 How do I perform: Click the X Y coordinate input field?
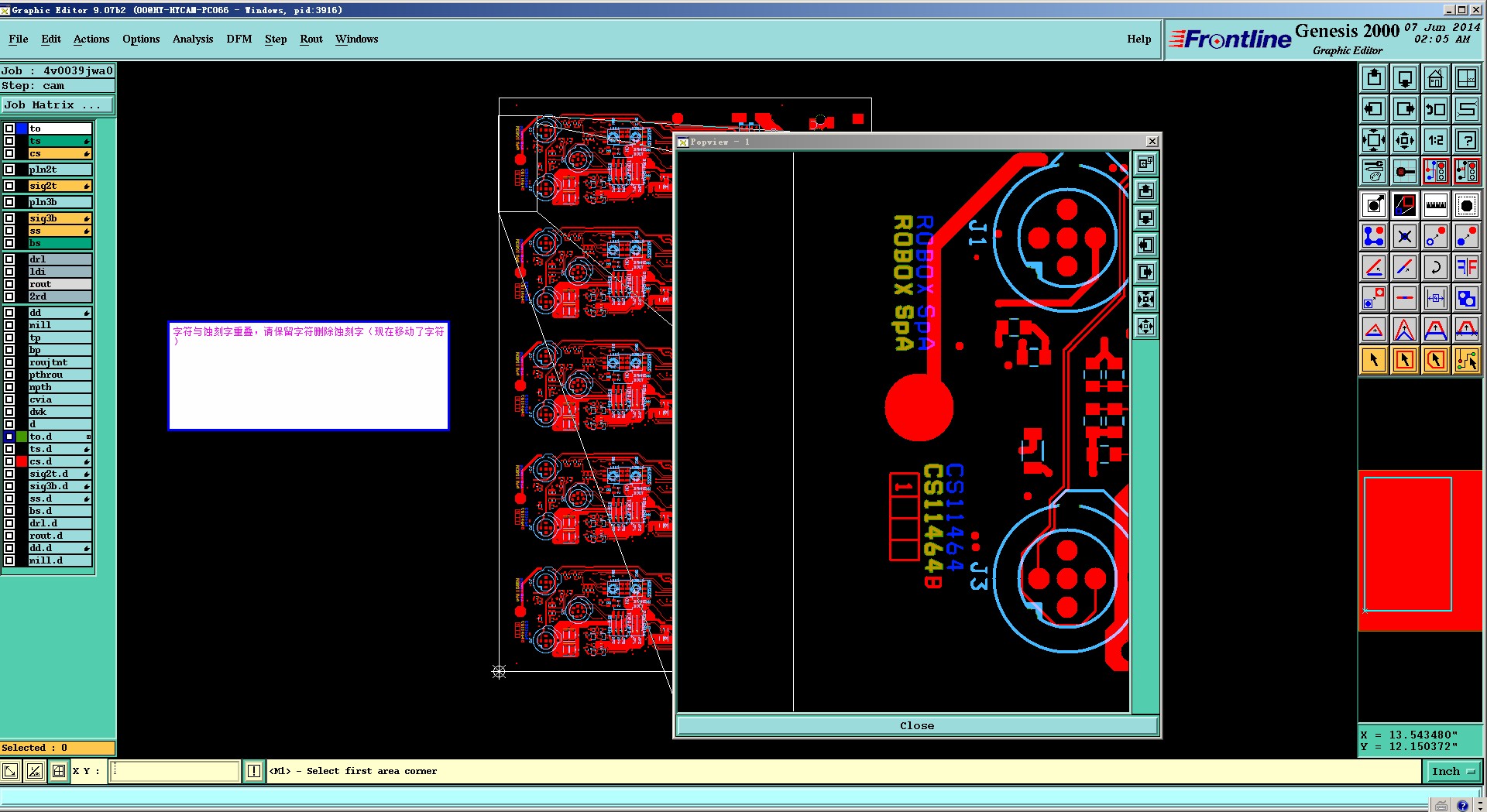point(175,771)
